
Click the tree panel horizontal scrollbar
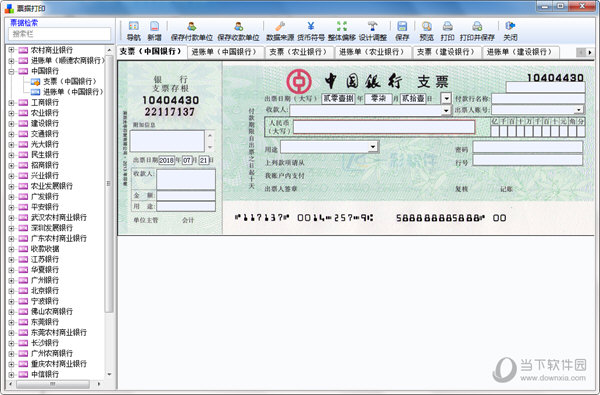click(53, 384)
